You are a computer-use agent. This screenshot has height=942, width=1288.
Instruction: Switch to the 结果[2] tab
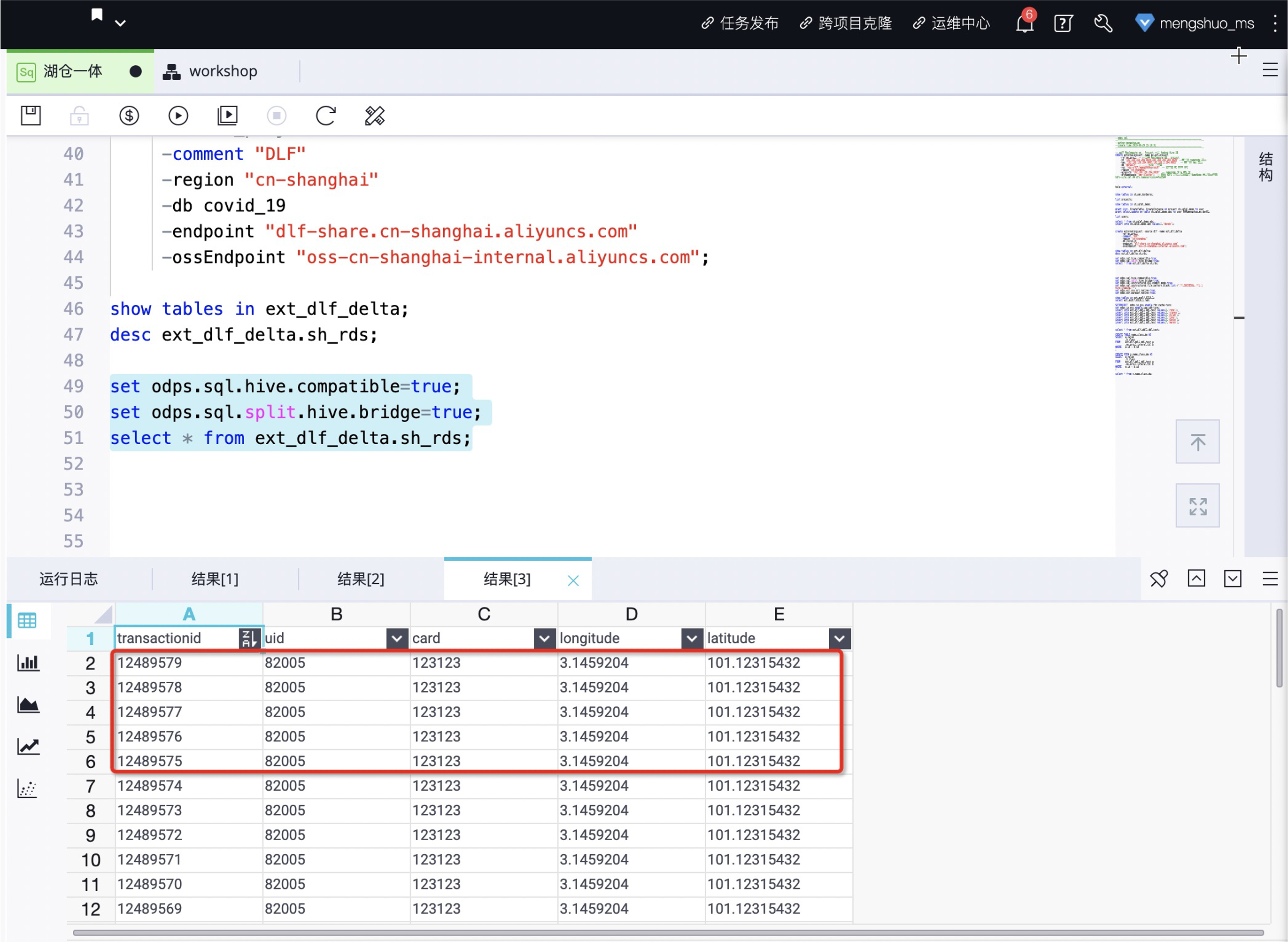361,579
